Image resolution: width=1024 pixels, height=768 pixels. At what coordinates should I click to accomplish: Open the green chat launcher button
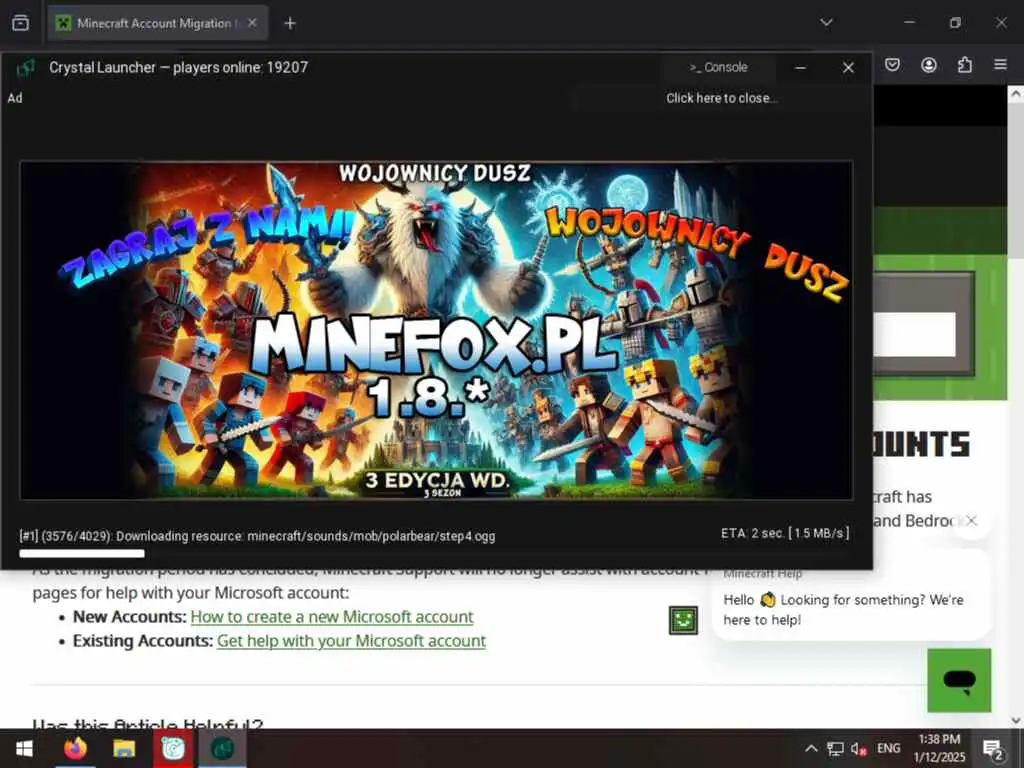pos(959,680)
